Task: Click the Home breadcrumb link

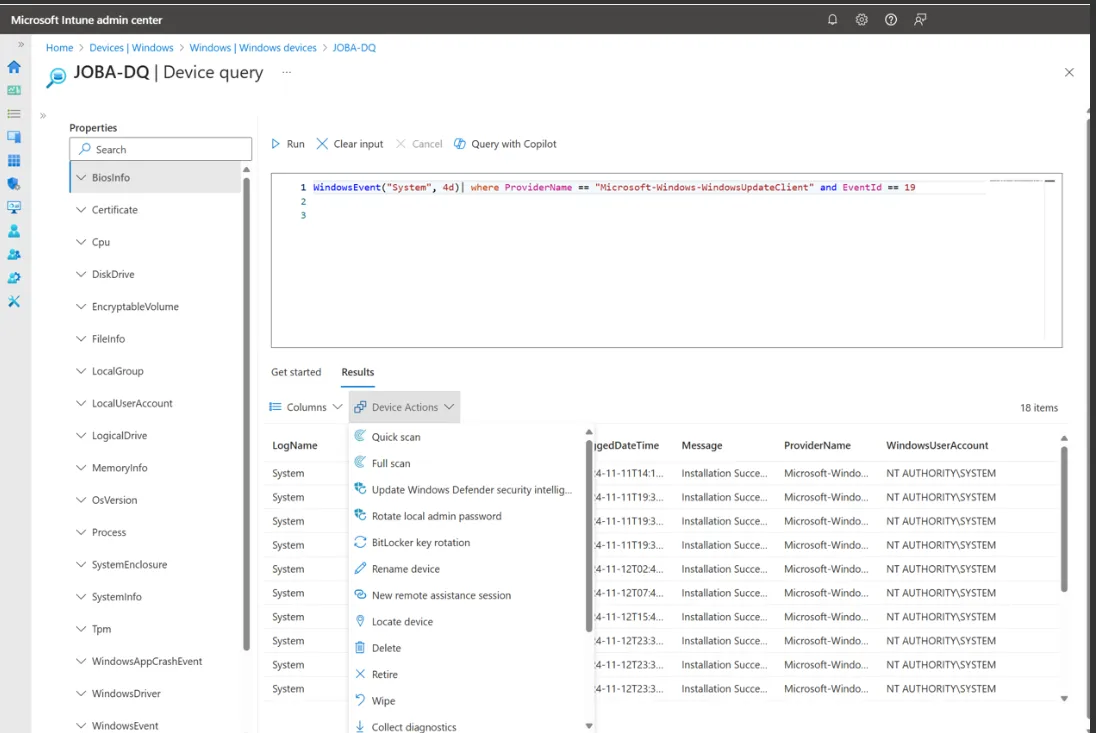Action: [59, 48]
